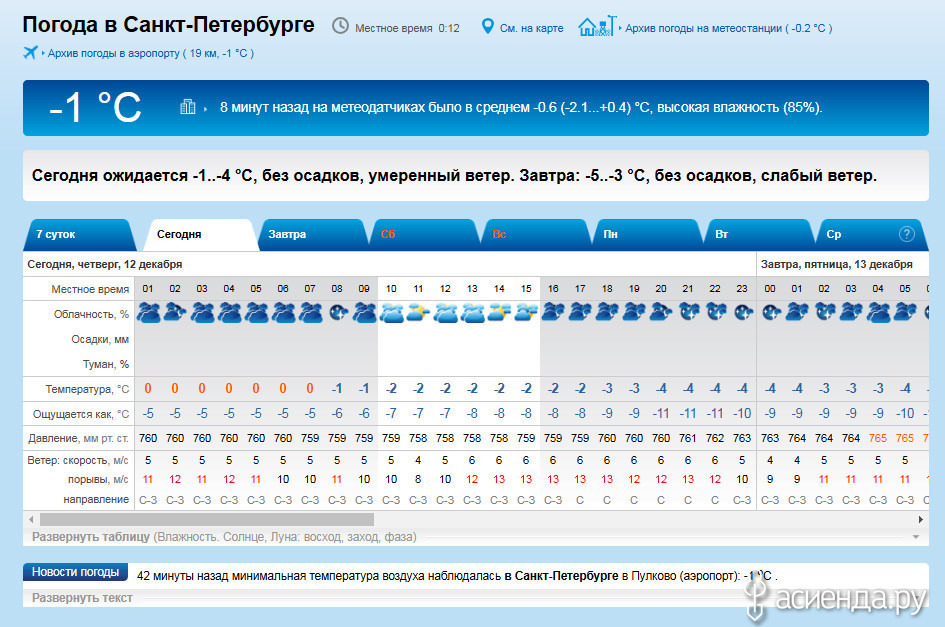Screen dimensions: 945x627
Task: Expand the news via 'Развернуть текст'
Action: coord(82,597)
